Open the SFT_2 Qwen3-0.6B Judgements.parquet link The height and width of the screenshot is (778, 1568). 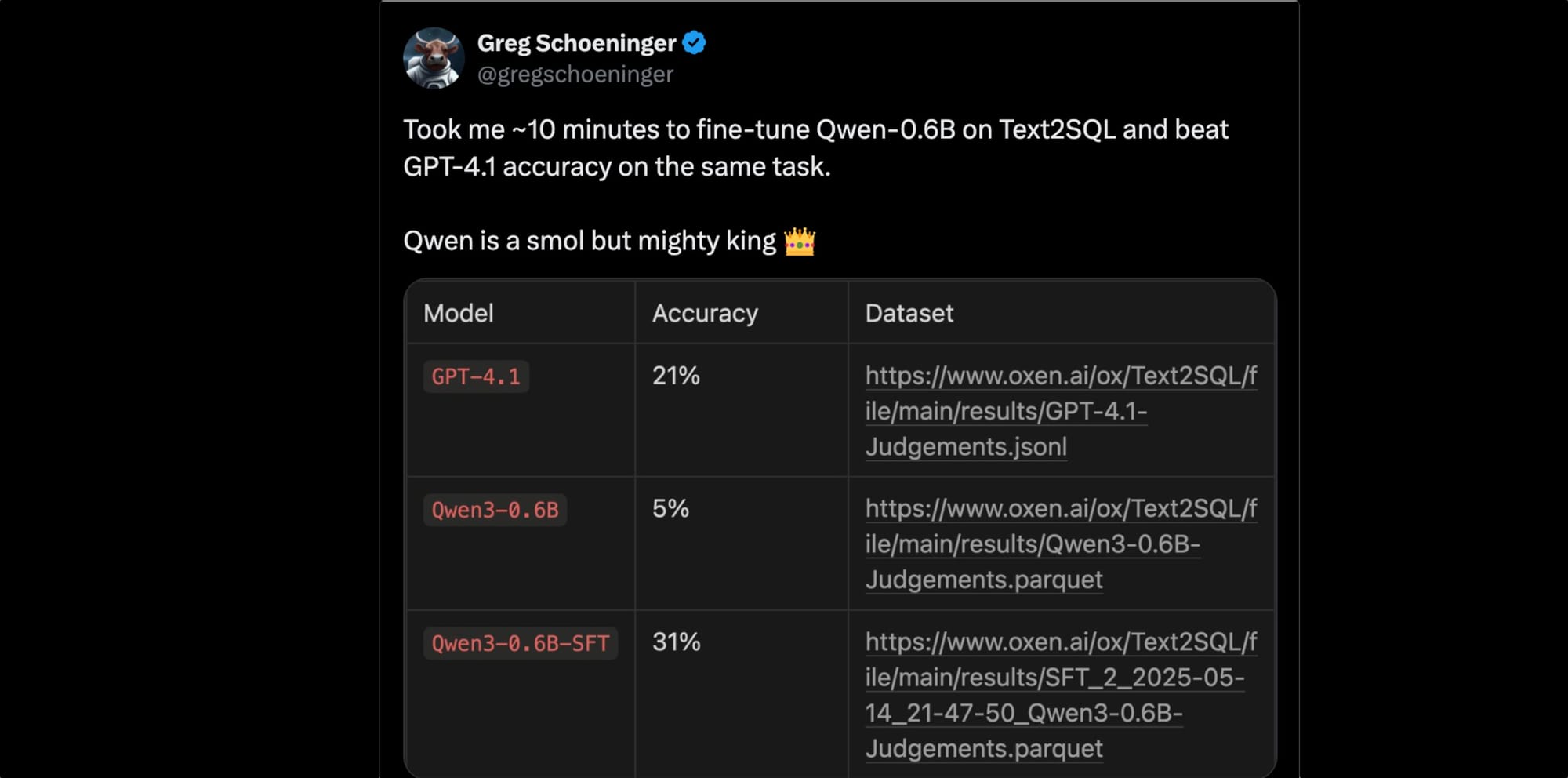pyautogui.click(x=1061, y=695)
